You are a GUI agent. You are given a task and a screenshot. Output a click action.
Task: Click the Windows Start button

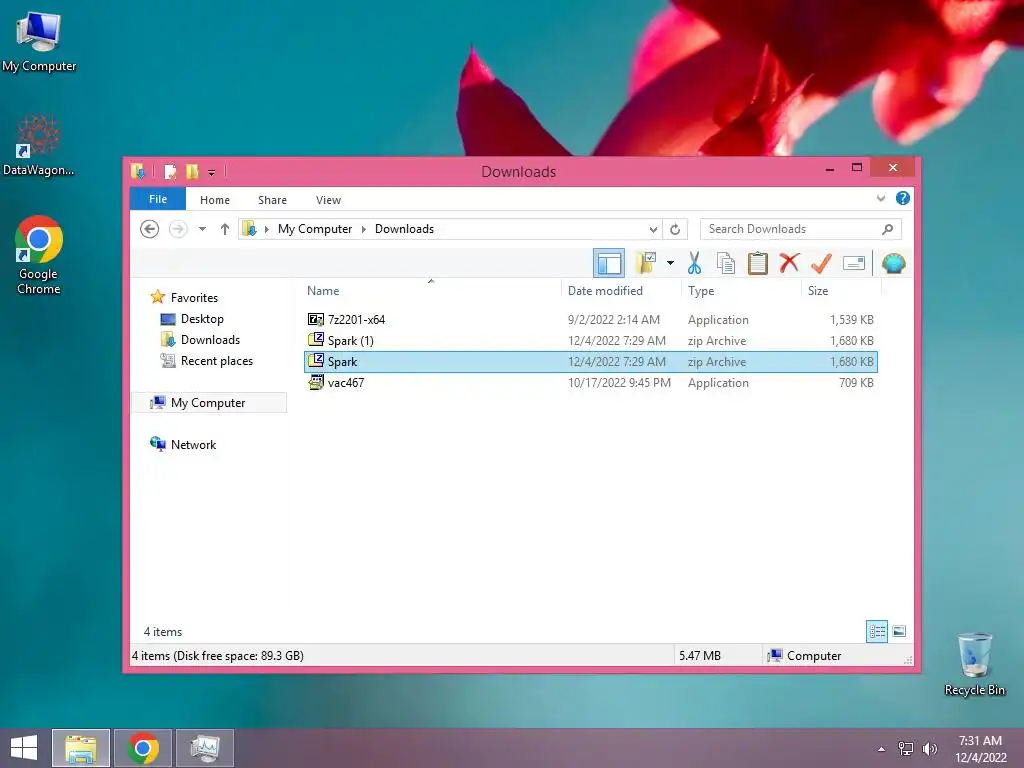coord(24,748)
